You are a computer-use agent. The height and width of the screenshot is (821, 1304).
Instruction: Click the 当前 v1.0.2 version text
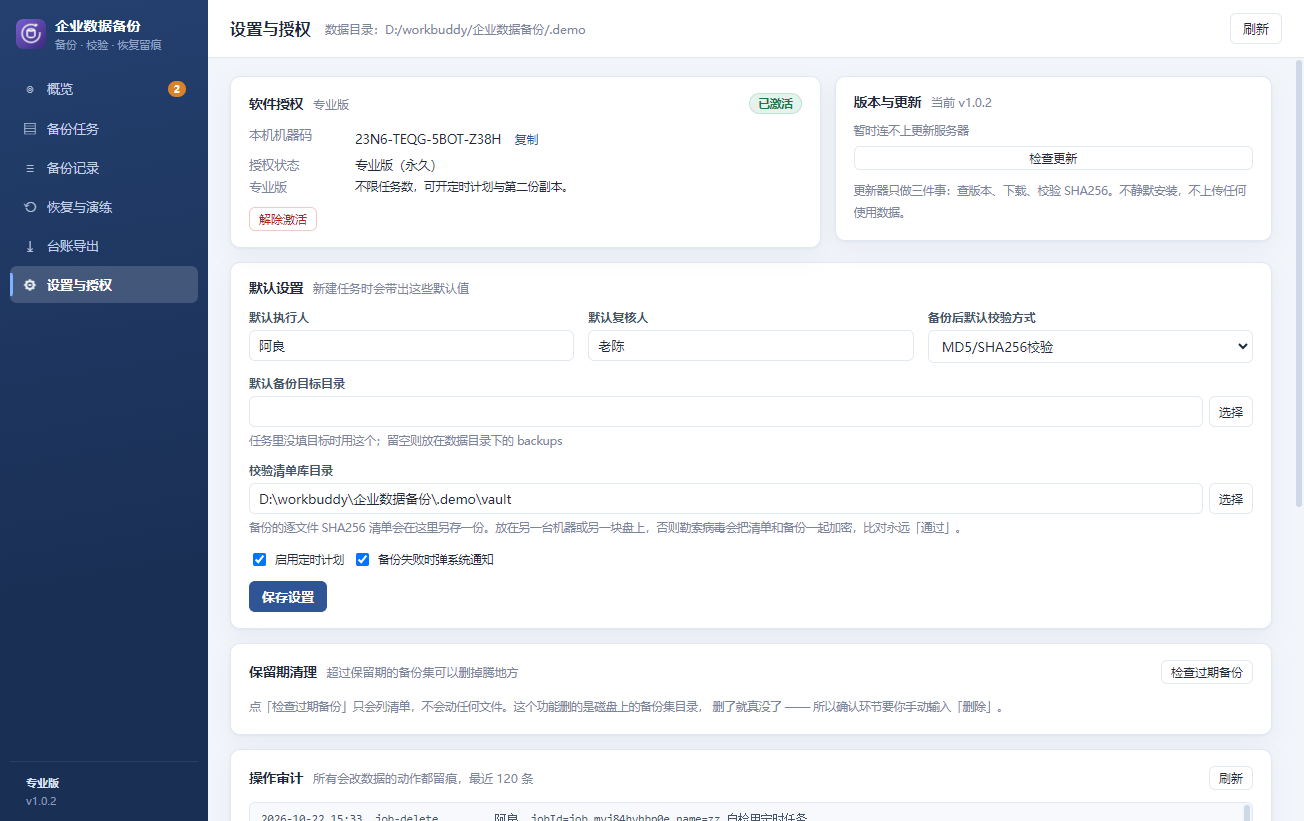(961, 103)
